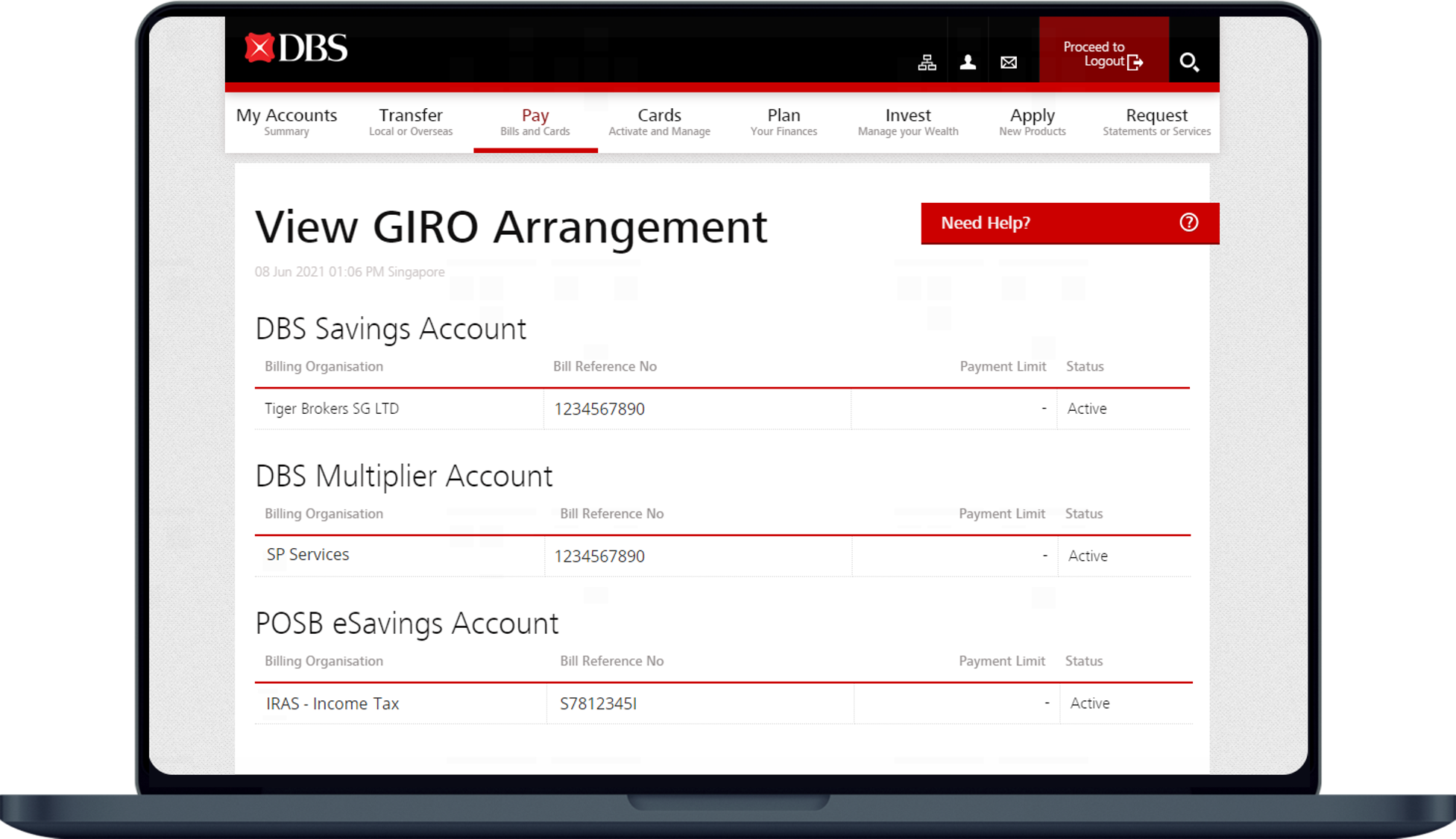Open the Apply section
The image size is (1456, 839).
pos(1033,121)
